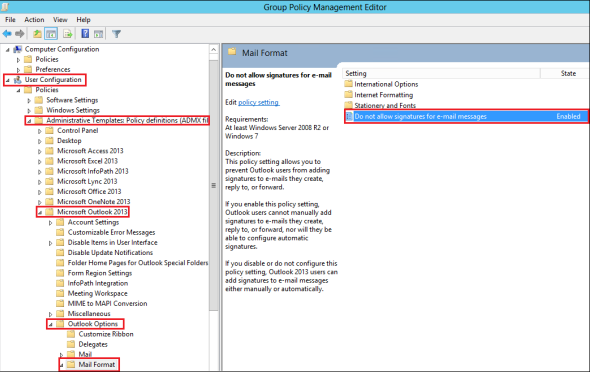The height and width of the screenshot is (372, 590).
Task: Open the Help toolbar icon
Action: click(x=85, y=34)
